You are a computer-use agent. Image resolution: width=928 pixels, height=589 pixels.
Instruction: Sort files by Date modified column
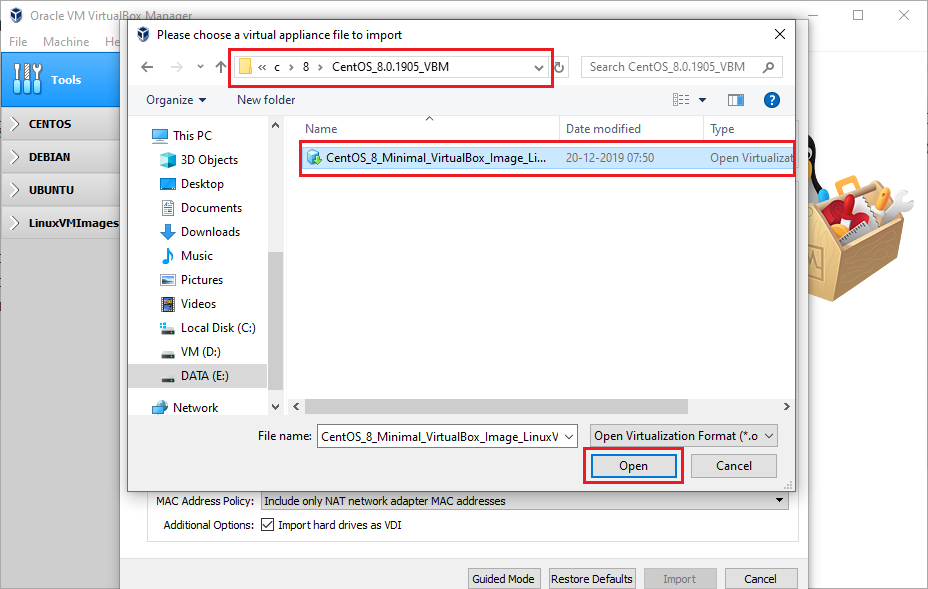click(x=603, y=129)
